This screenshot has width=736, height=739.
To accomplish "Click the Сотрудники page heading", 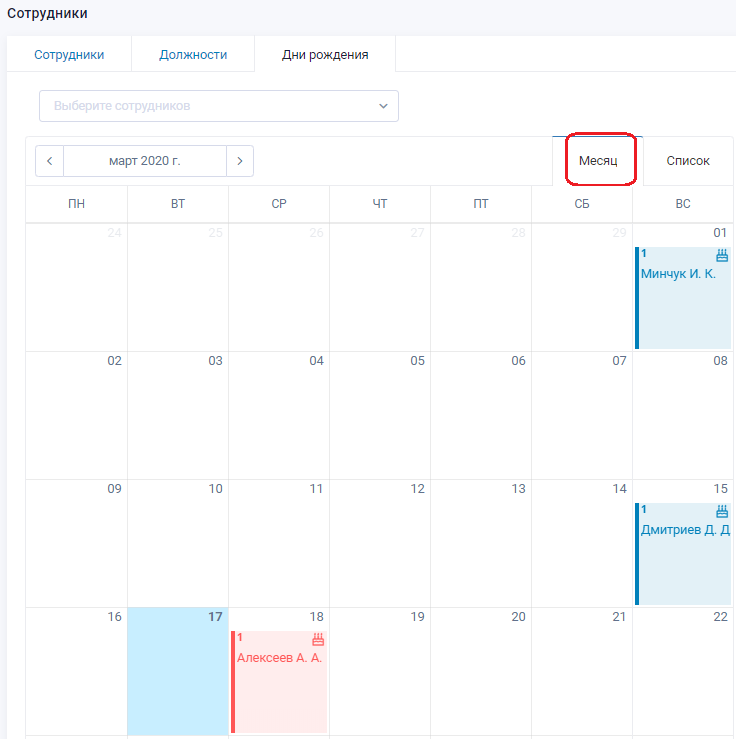I will [47, 13].
